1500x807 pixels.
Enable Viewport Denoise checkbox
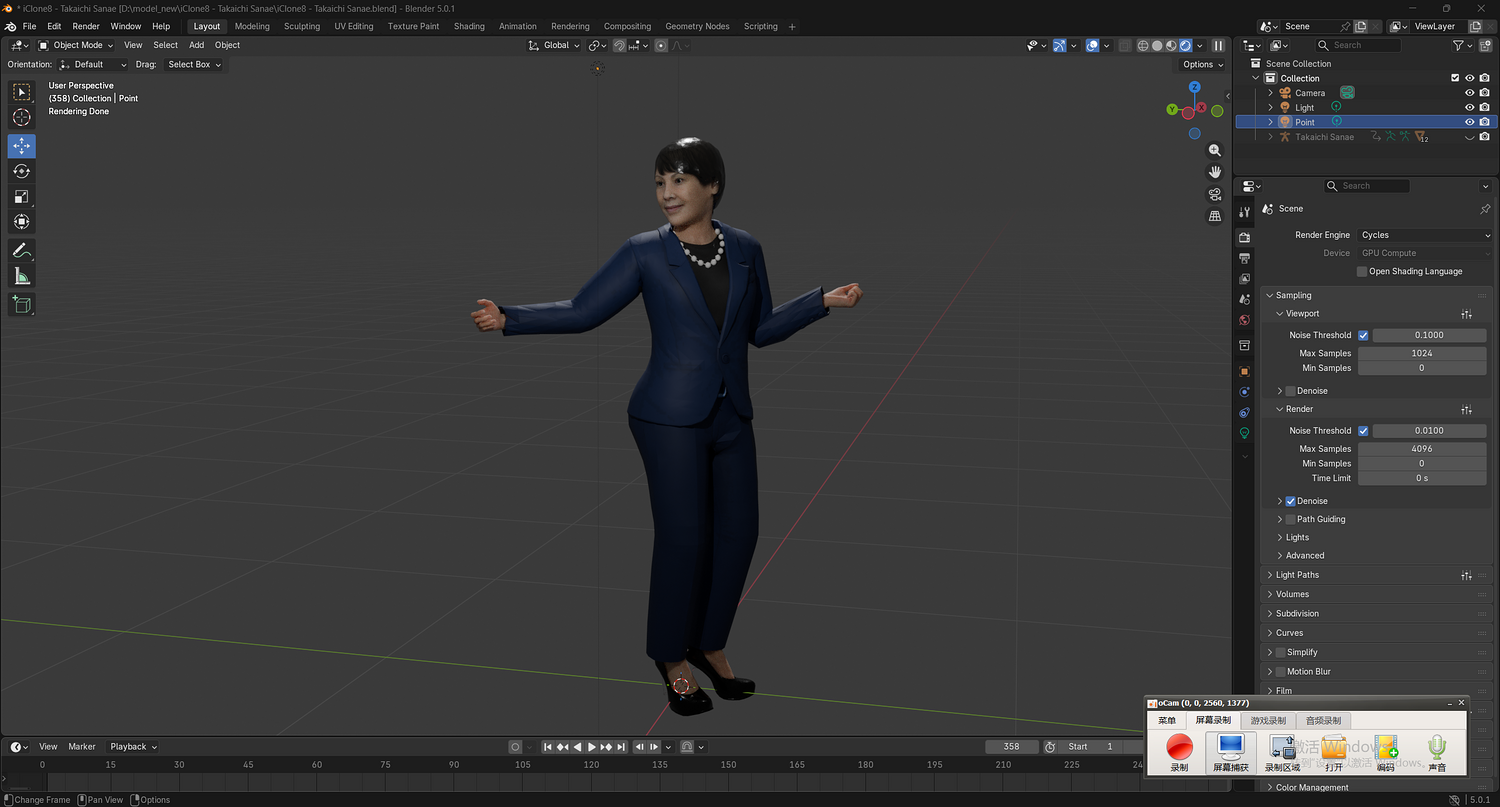(x=1290, y=391)
